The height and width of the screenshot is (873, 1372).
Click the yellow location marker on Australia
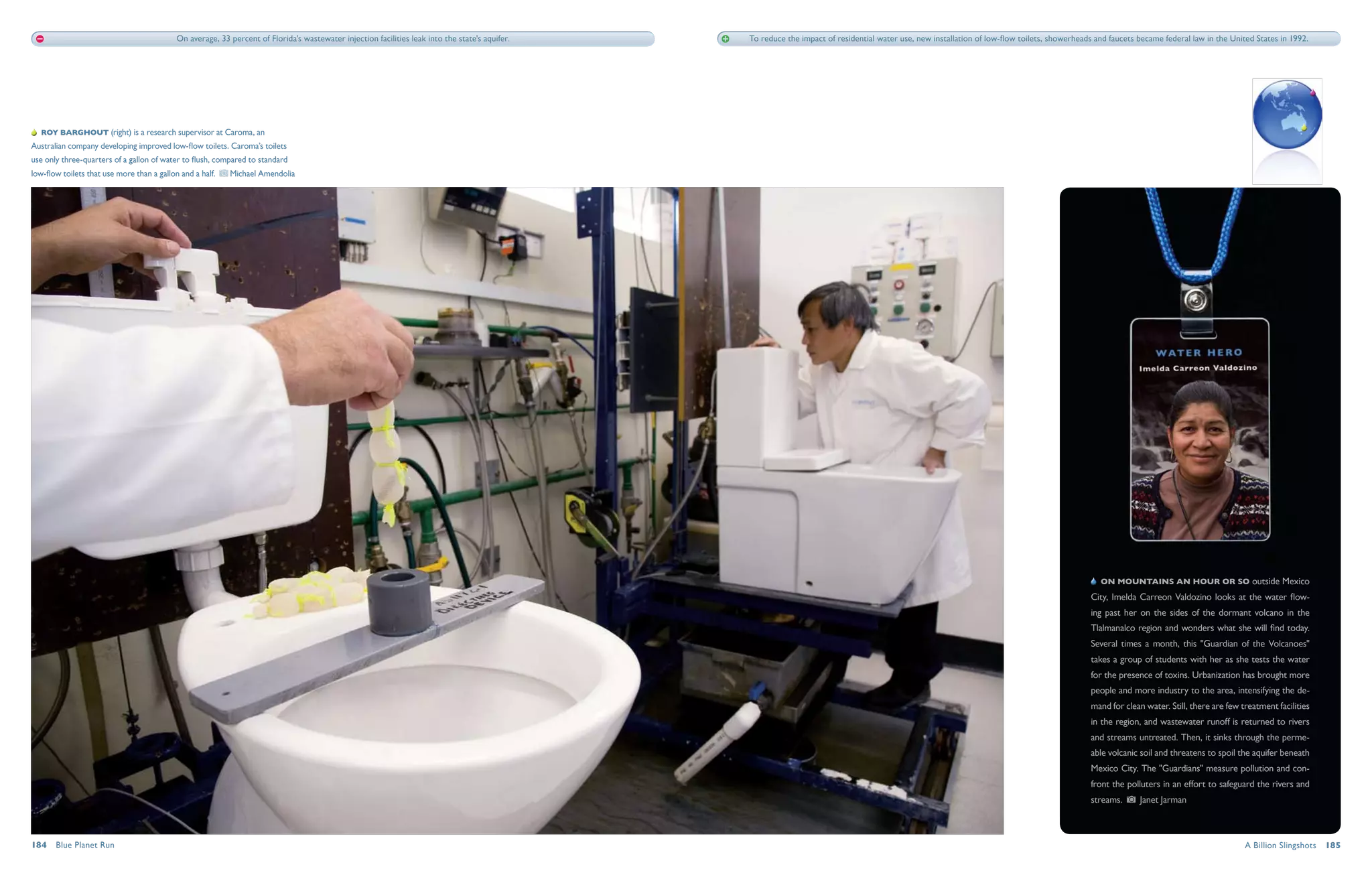pos(1304,127)
